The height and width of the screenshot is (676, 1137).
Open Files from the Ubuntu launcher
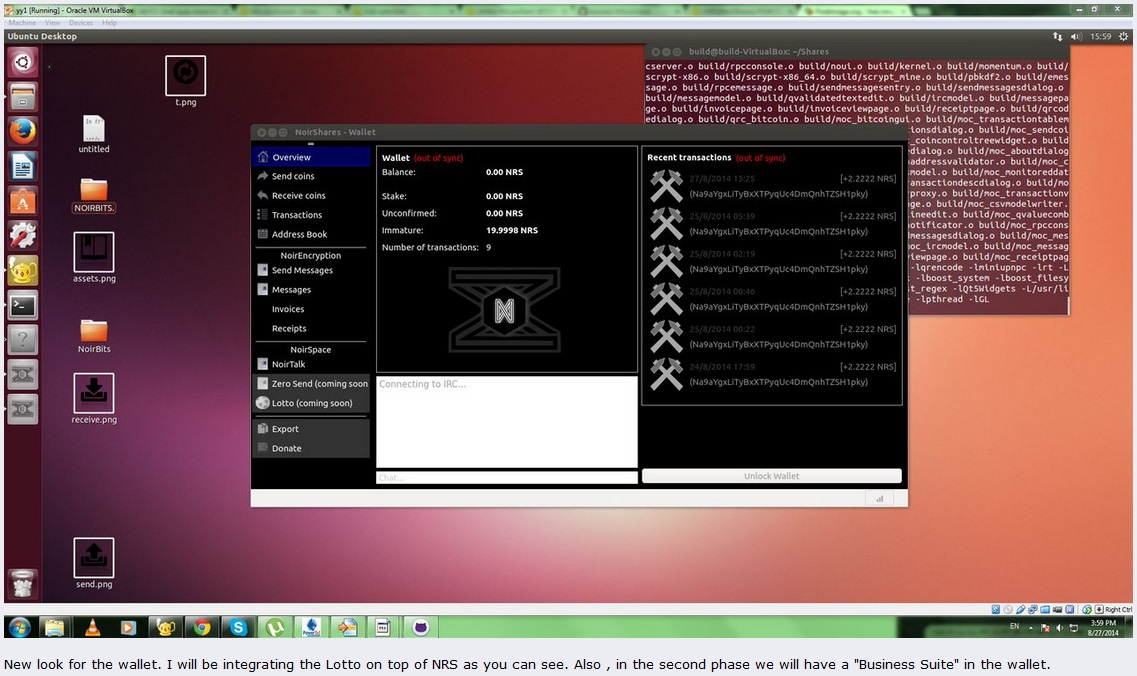(x=22, y=96)
